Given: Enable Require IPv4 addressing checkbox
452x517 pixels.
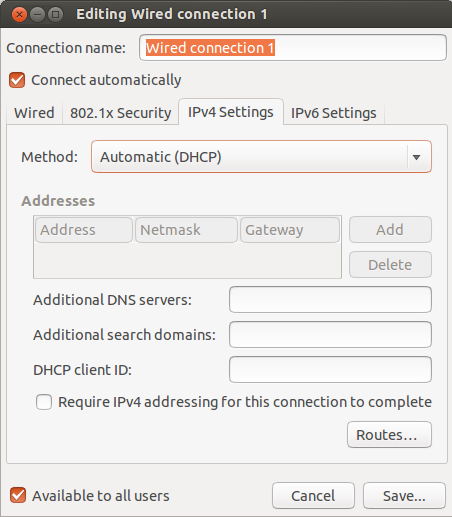Looking at the screenshot, I should (44, 402).
